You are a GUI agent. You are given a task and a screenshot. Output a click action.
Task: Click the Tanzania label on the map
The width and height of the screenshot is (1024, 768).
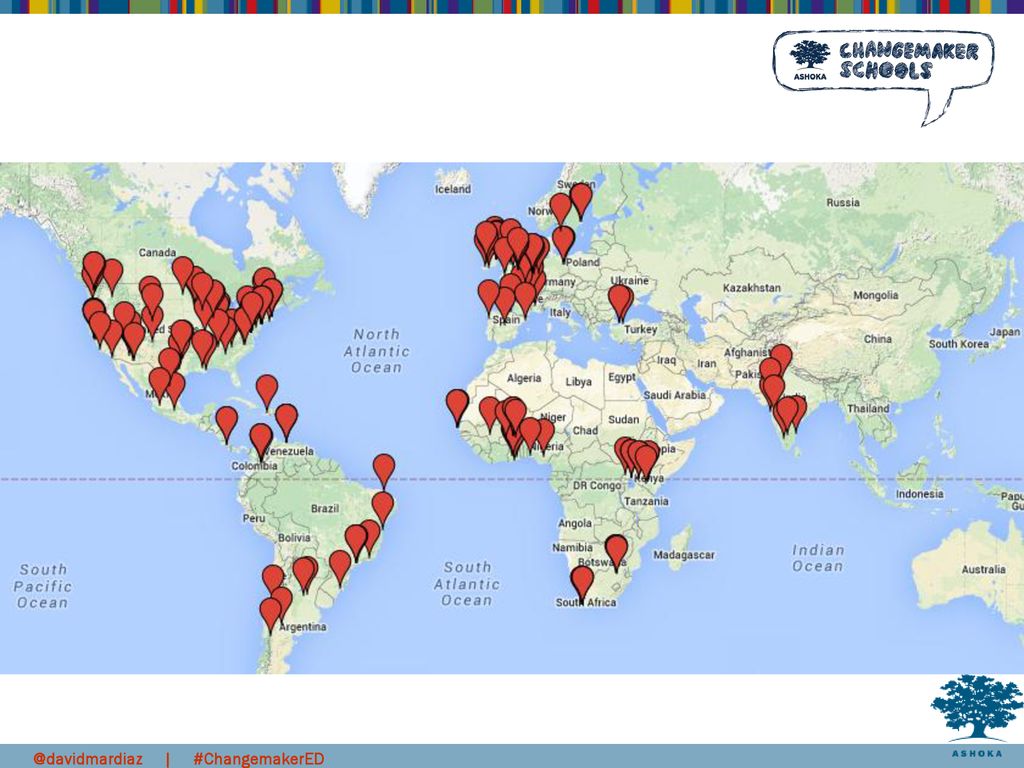646,502
